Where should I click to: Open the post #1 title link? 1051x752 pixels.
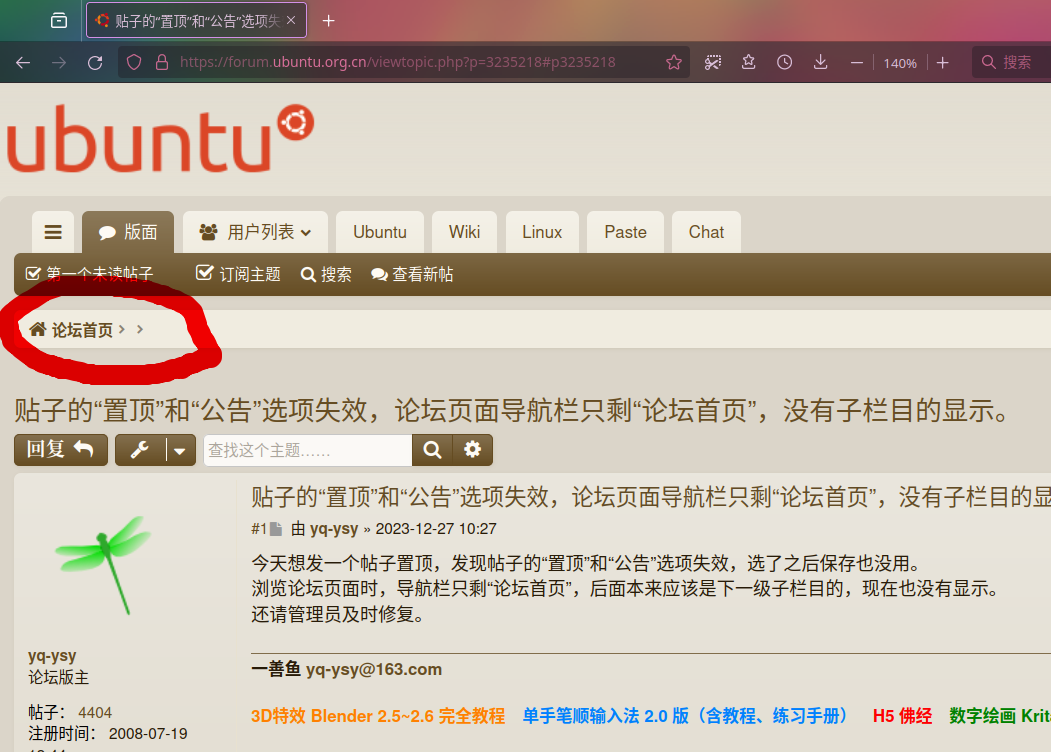(x=651, y=497)
